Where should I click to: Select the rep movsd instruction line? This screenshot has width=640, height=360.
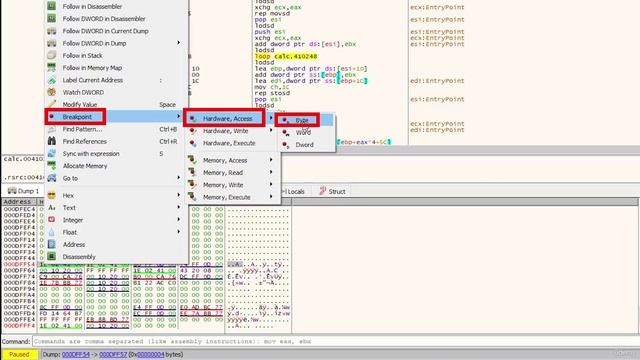[272, 13]
